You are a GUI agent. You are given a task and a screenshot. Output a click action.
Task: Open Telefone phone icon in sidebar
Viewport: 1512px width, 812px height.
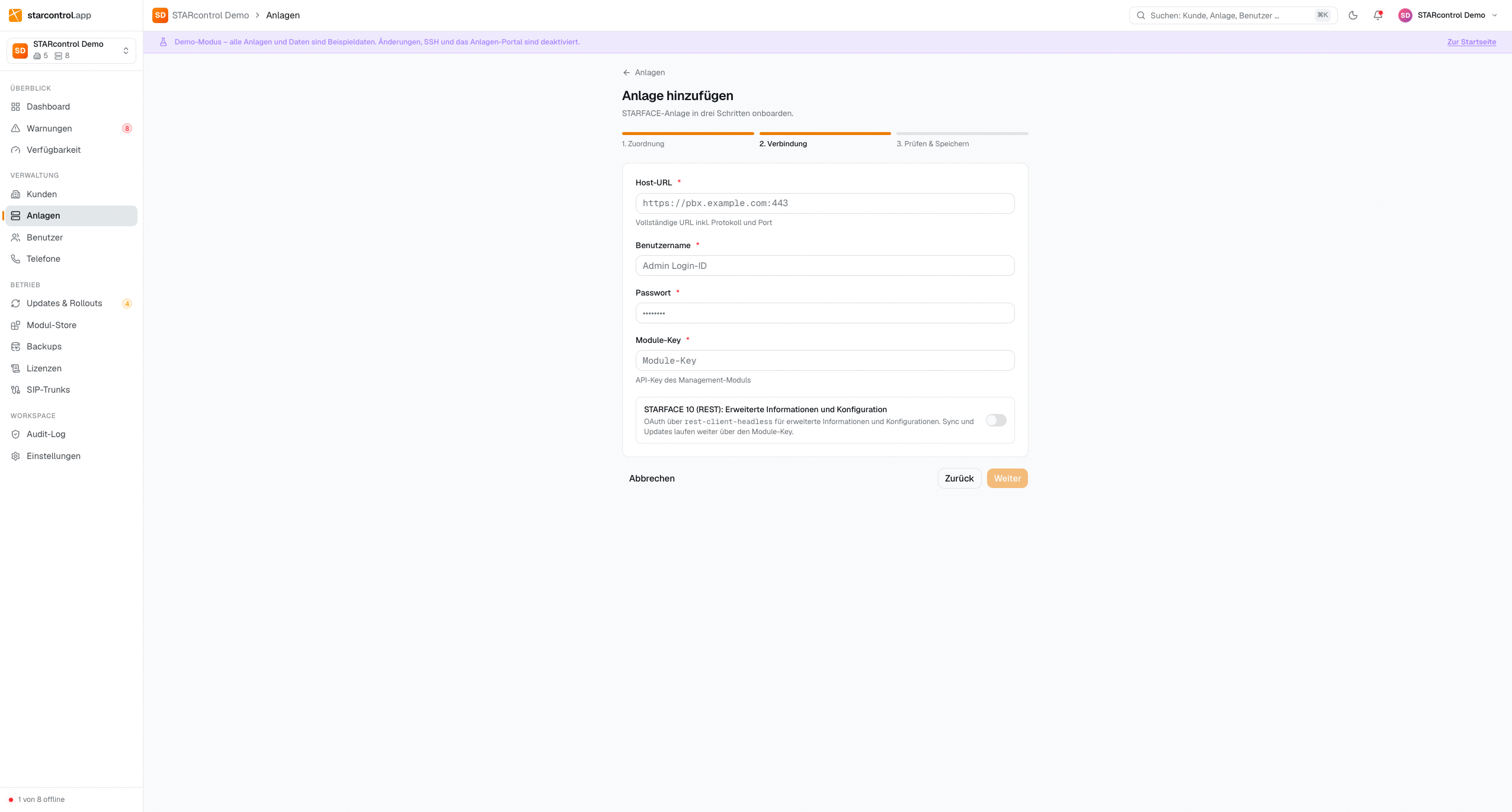(x=16, y=259)
